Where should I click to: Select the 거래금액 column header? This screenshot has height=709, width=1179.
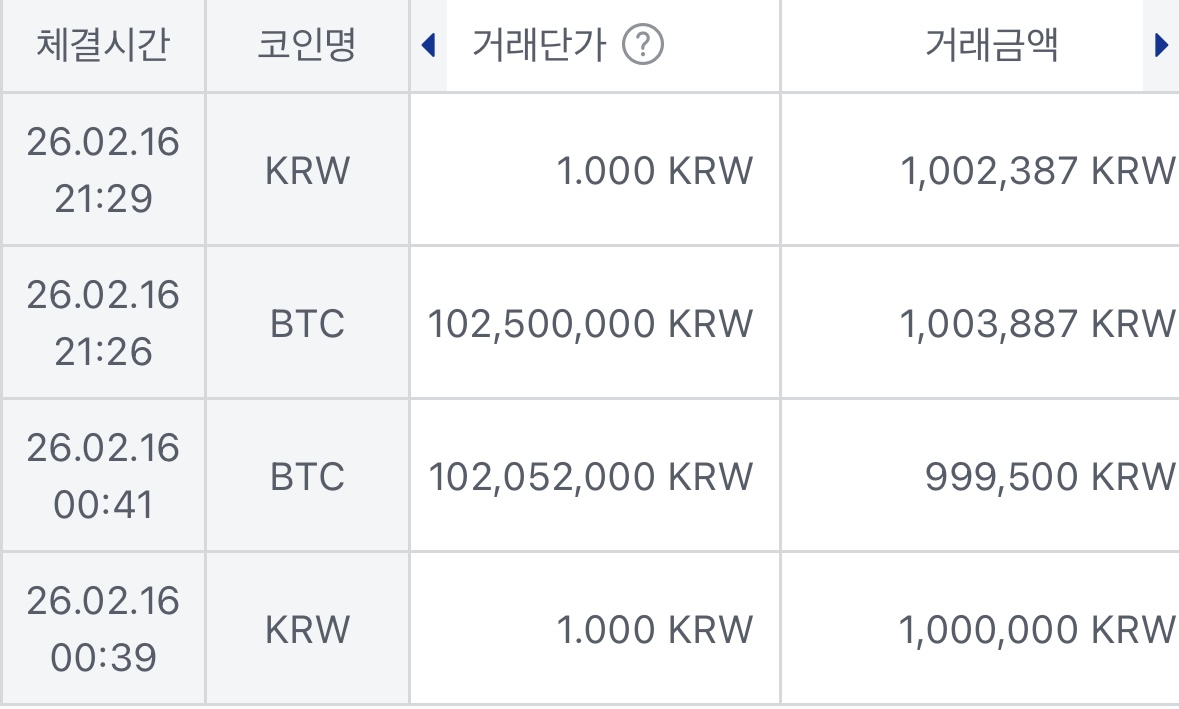(x=991, y=46)
